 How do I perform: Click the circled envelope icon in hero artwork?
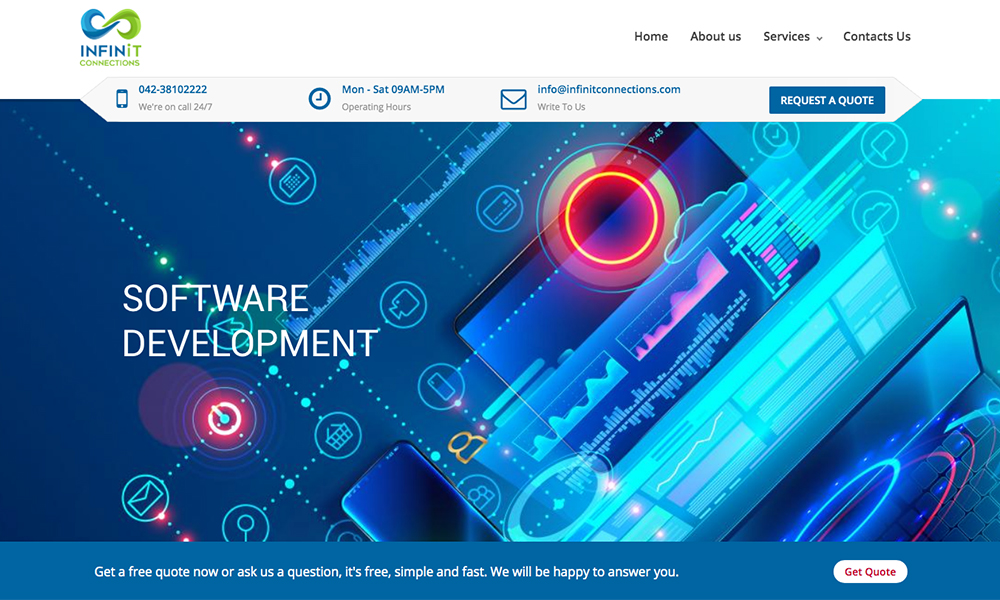[145, 497]
